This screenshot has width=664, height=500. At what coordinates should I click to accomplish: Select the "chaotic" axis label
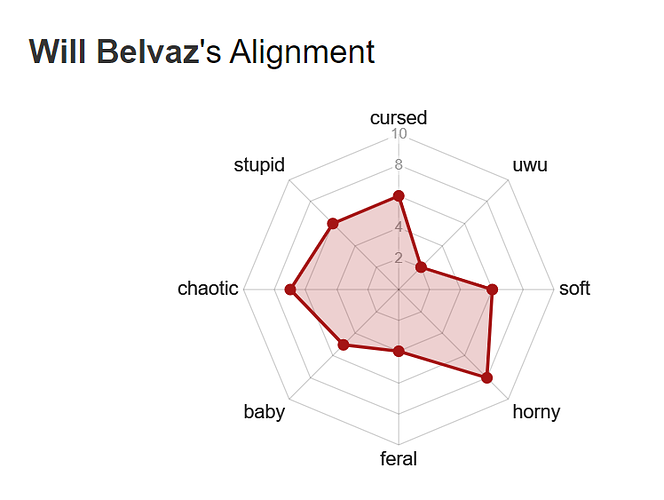pos(208,290)
